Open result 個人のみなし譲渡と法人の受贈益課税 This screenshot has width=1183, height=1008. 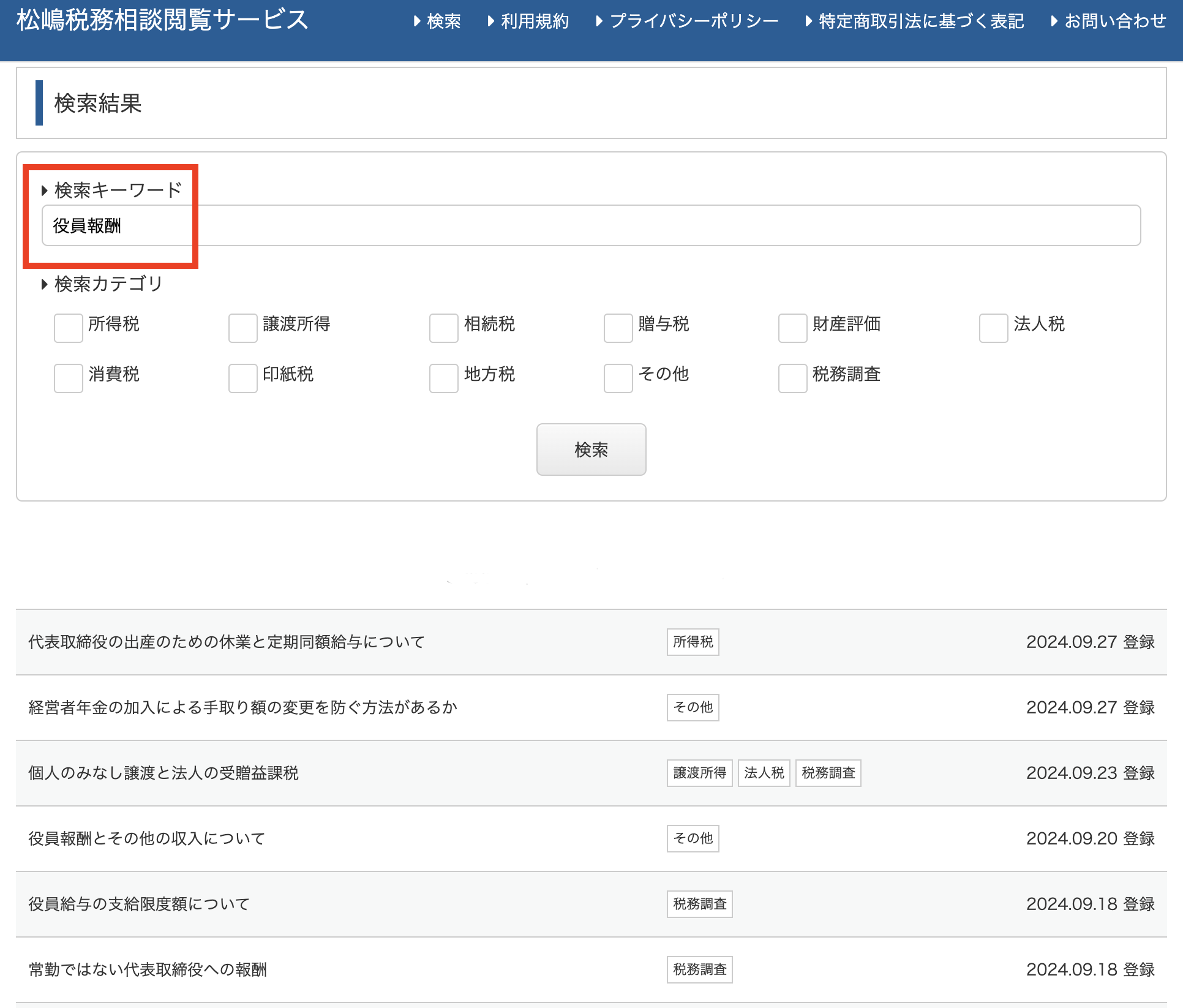163,773
